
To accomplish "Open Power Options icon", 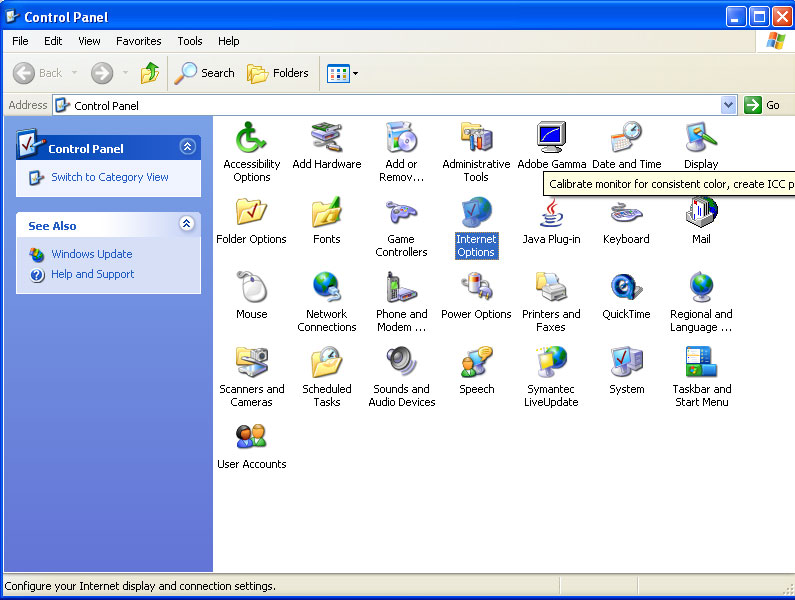I will pos(476,296).
